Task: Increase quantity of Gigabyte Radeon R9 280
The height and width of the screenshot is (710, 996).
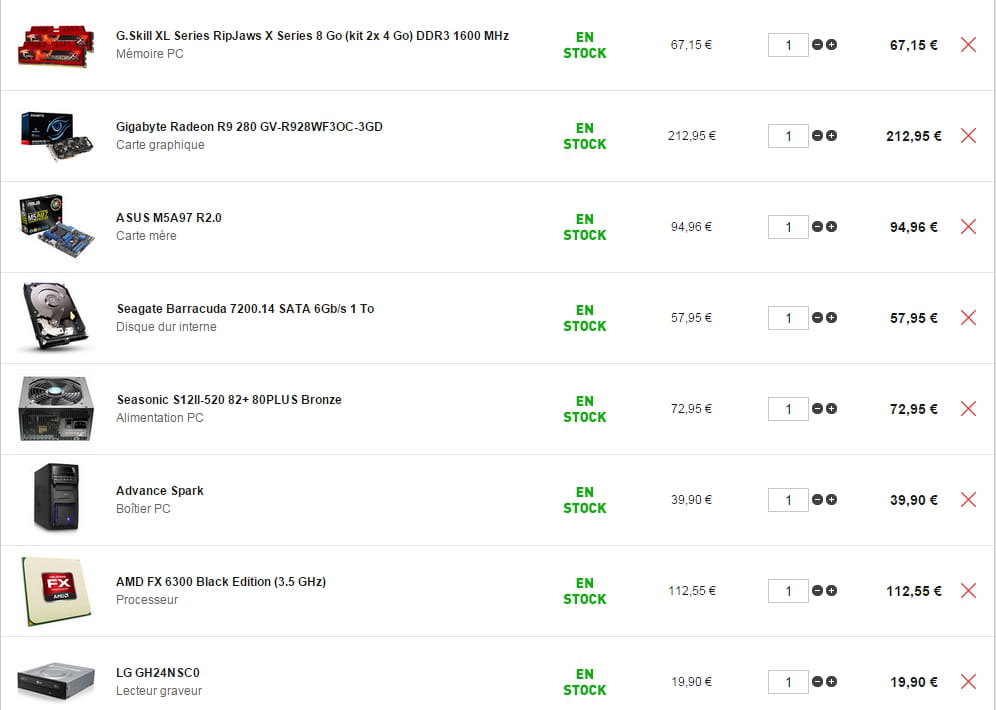Action: (x=832, y=136)
